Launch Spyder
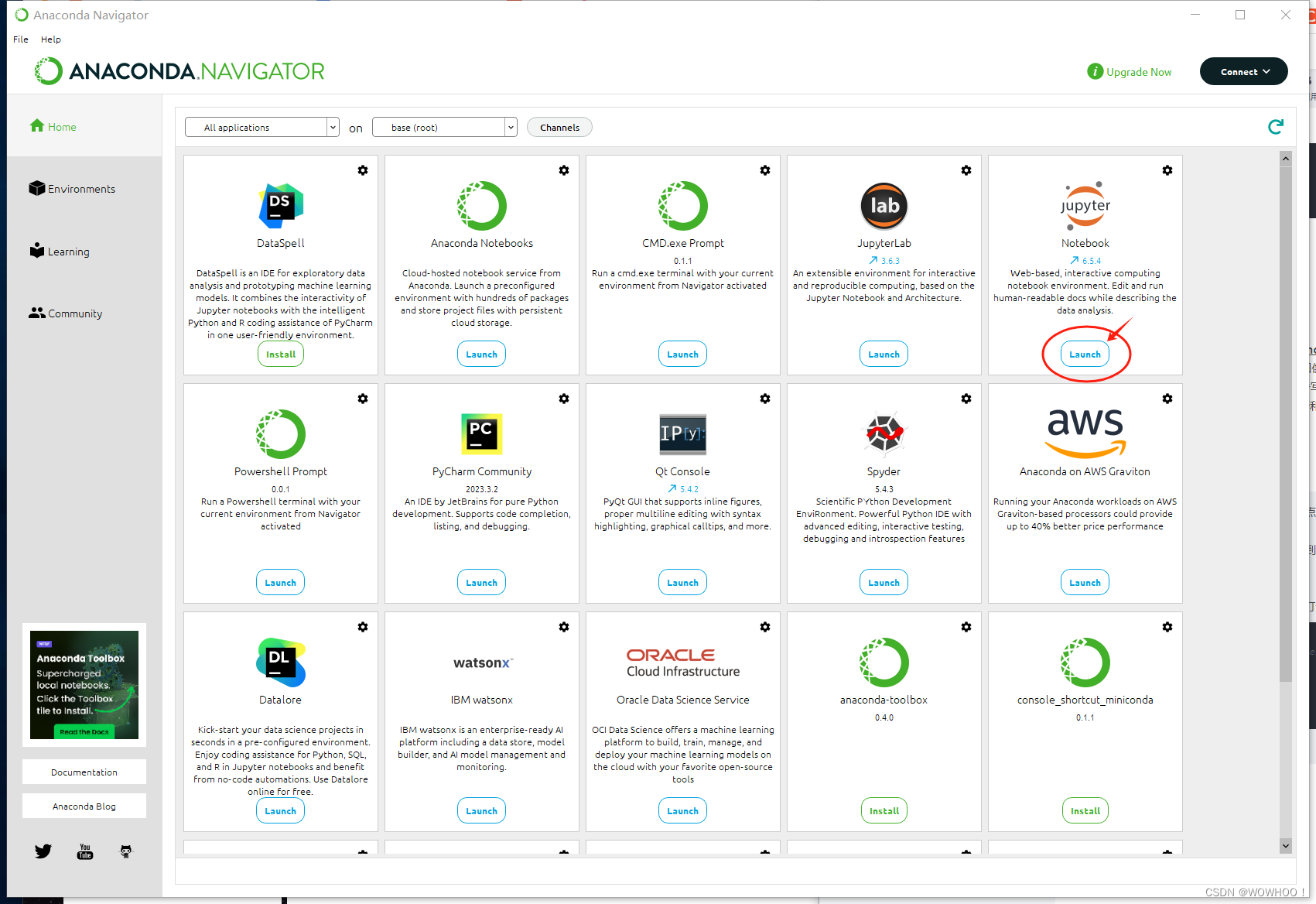The height and width of the screenshot is (904, 1316). pos(884,583)
